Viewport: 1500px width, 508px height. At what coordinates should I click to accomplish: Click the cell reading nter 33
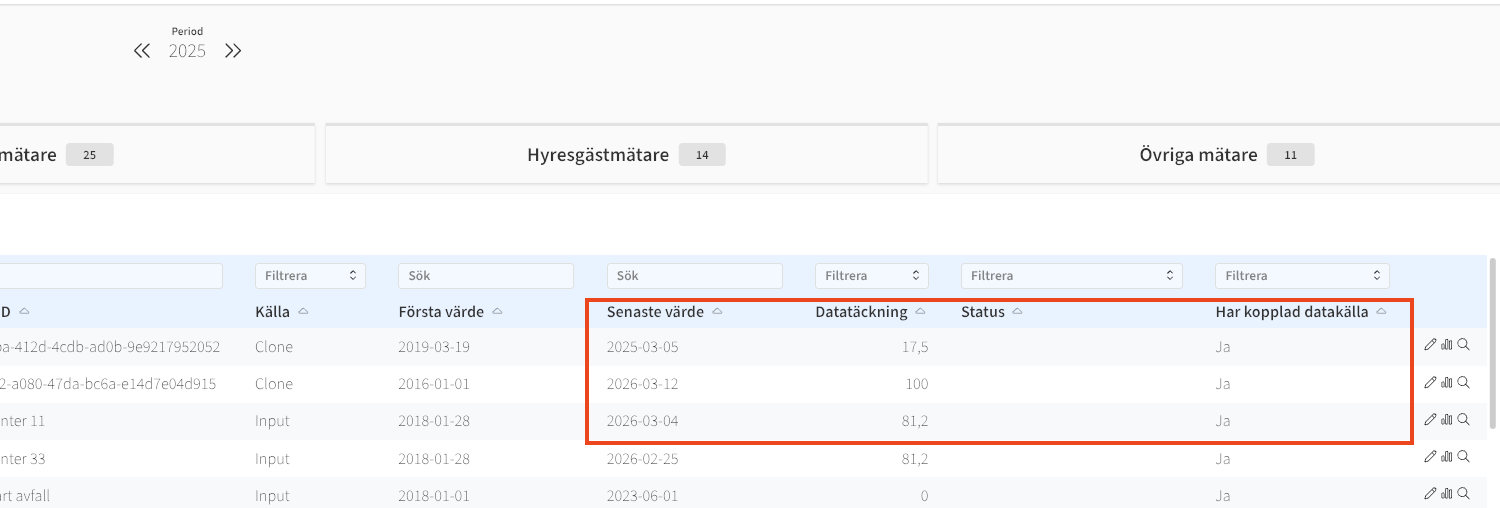23,459
